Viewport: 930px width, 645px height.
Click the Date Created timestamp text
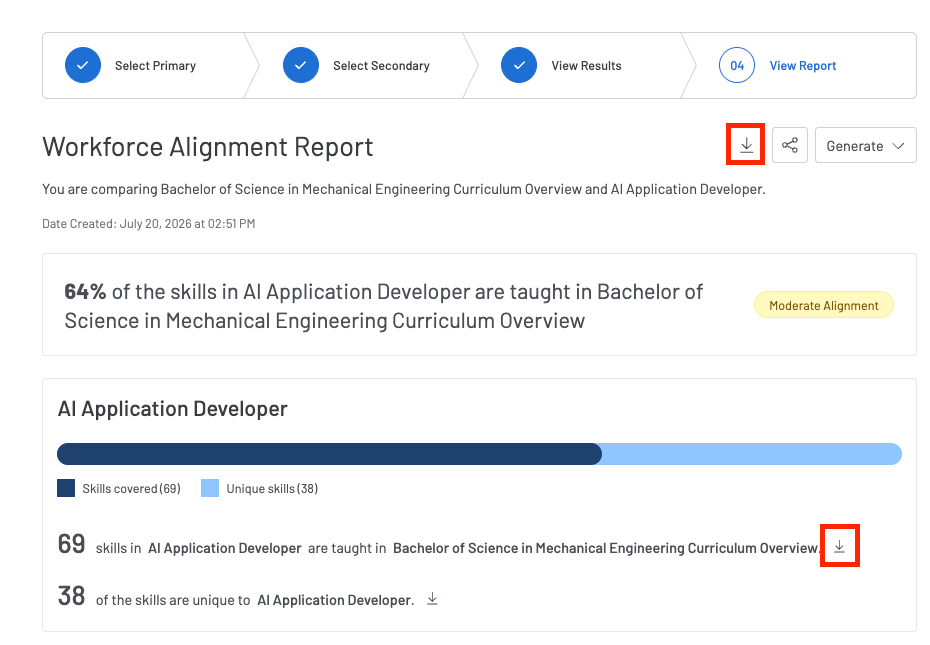[148, 224]
